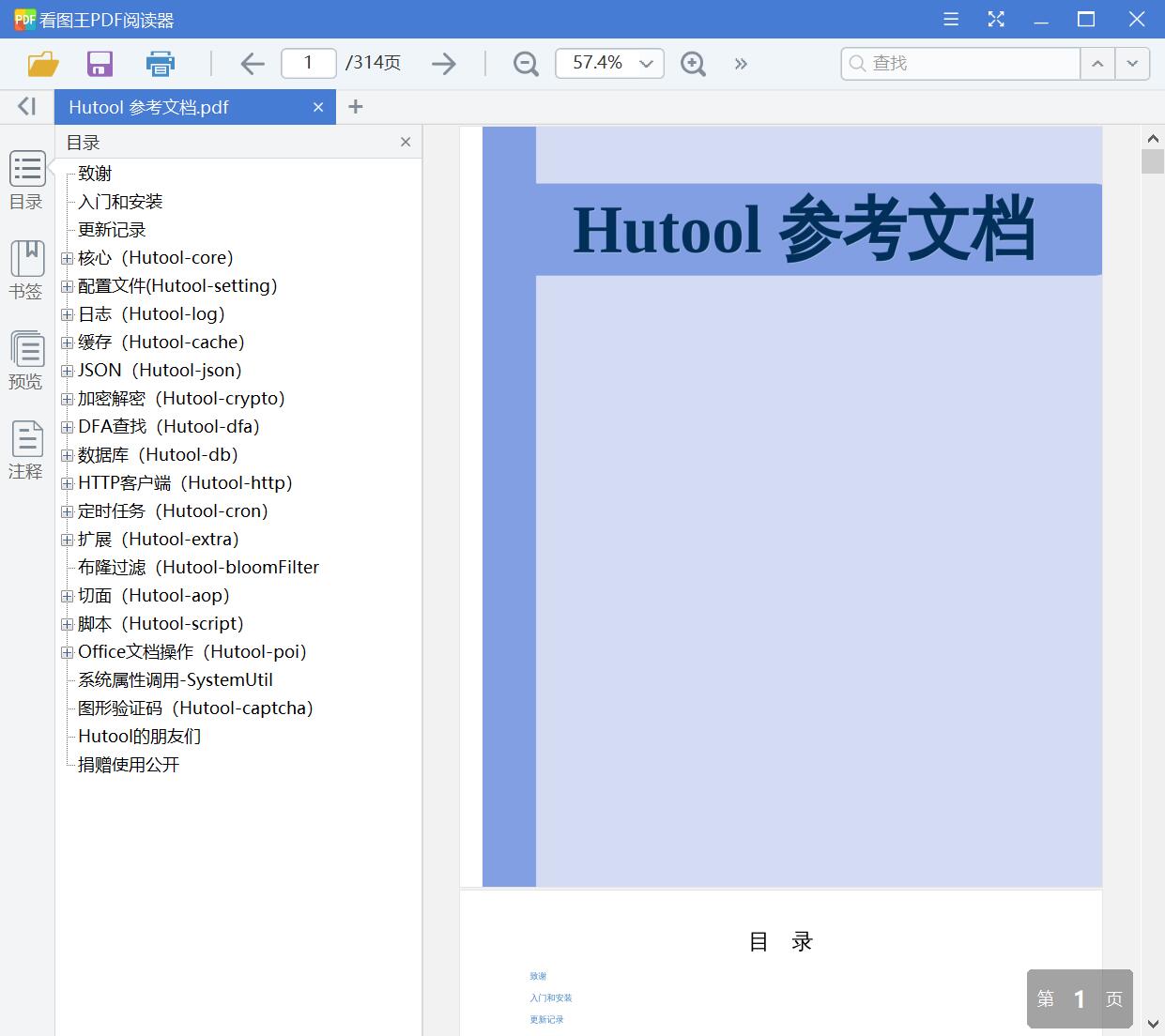Jump to 致谢 outline entry
1165x1036 pixels.
[95, 174]
